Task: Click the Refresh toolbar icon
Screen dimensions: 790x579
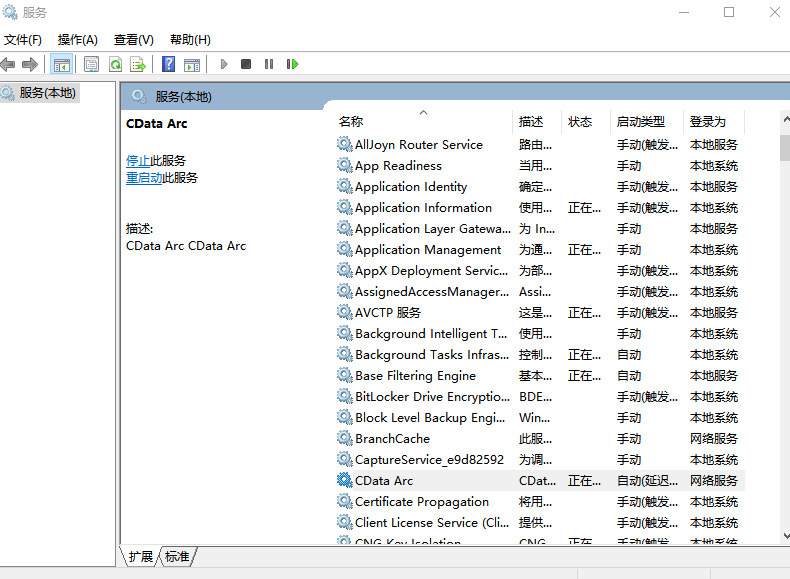Action: pyautogui.click(x=115, y=64)
